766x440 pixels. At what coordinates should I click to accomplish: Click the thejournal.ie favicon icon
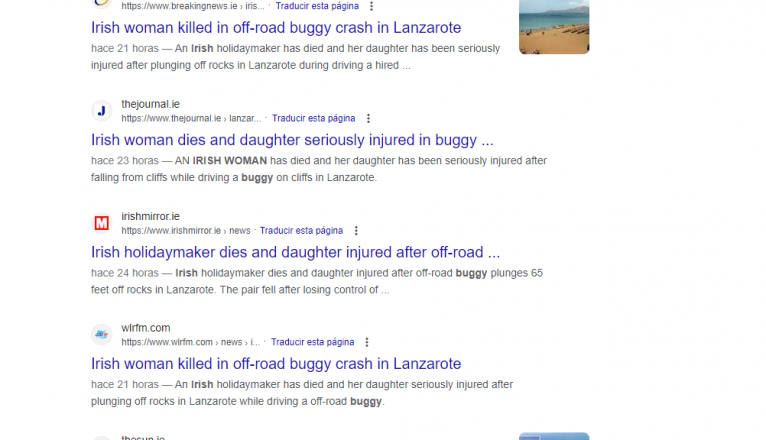click(101, 111)
